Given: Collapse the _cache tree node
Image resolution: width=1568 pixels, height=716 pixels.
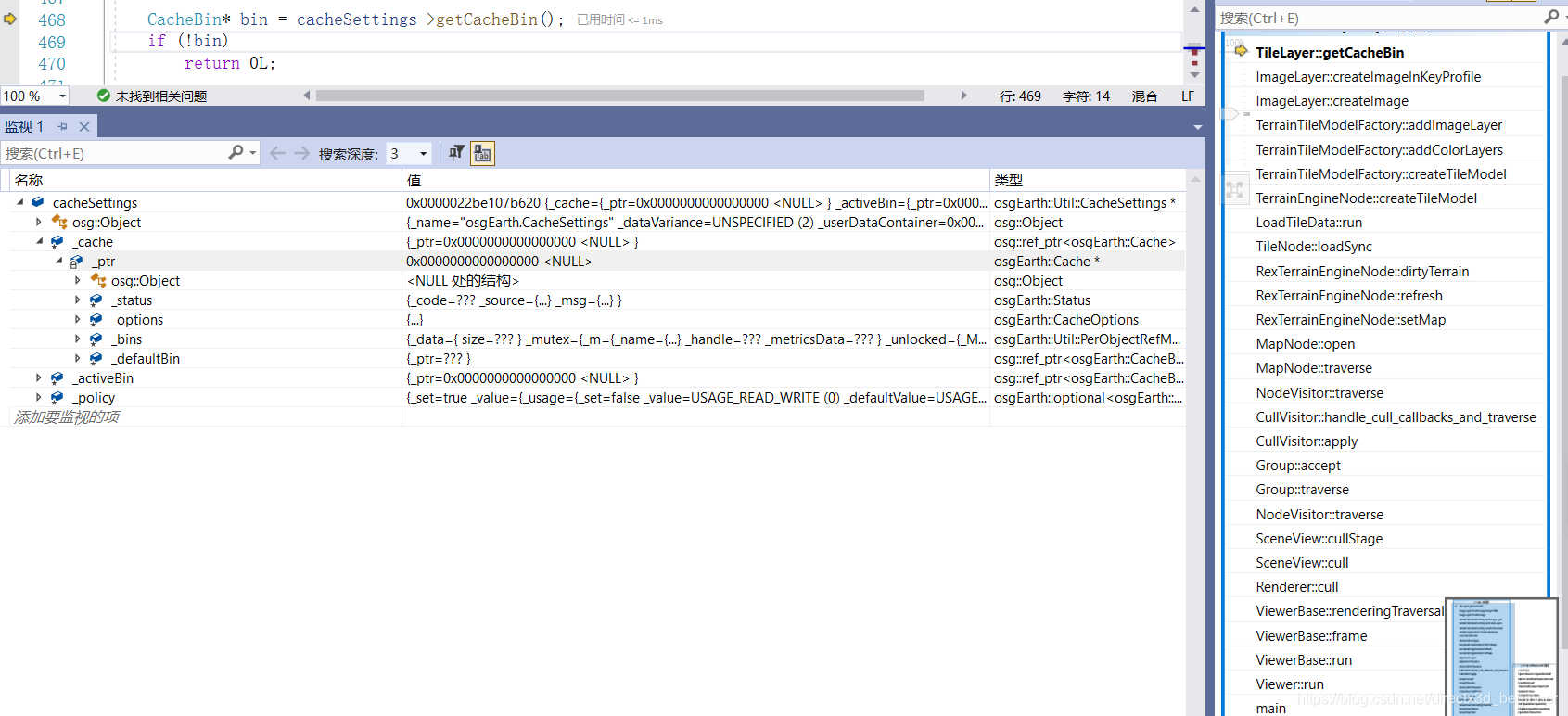Looking at the screenshot, I should tap(40, 241).
